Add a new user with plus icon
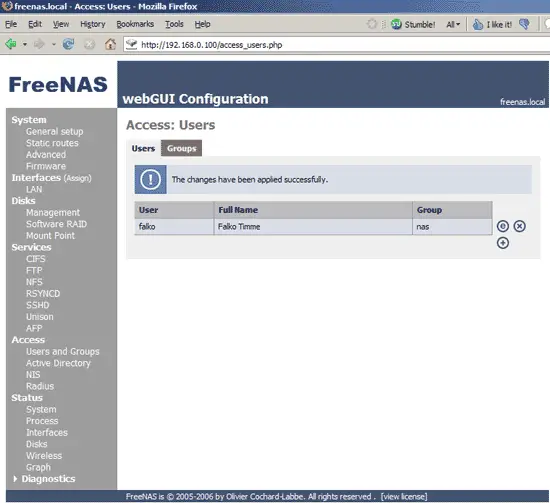 tap(503, 243)
